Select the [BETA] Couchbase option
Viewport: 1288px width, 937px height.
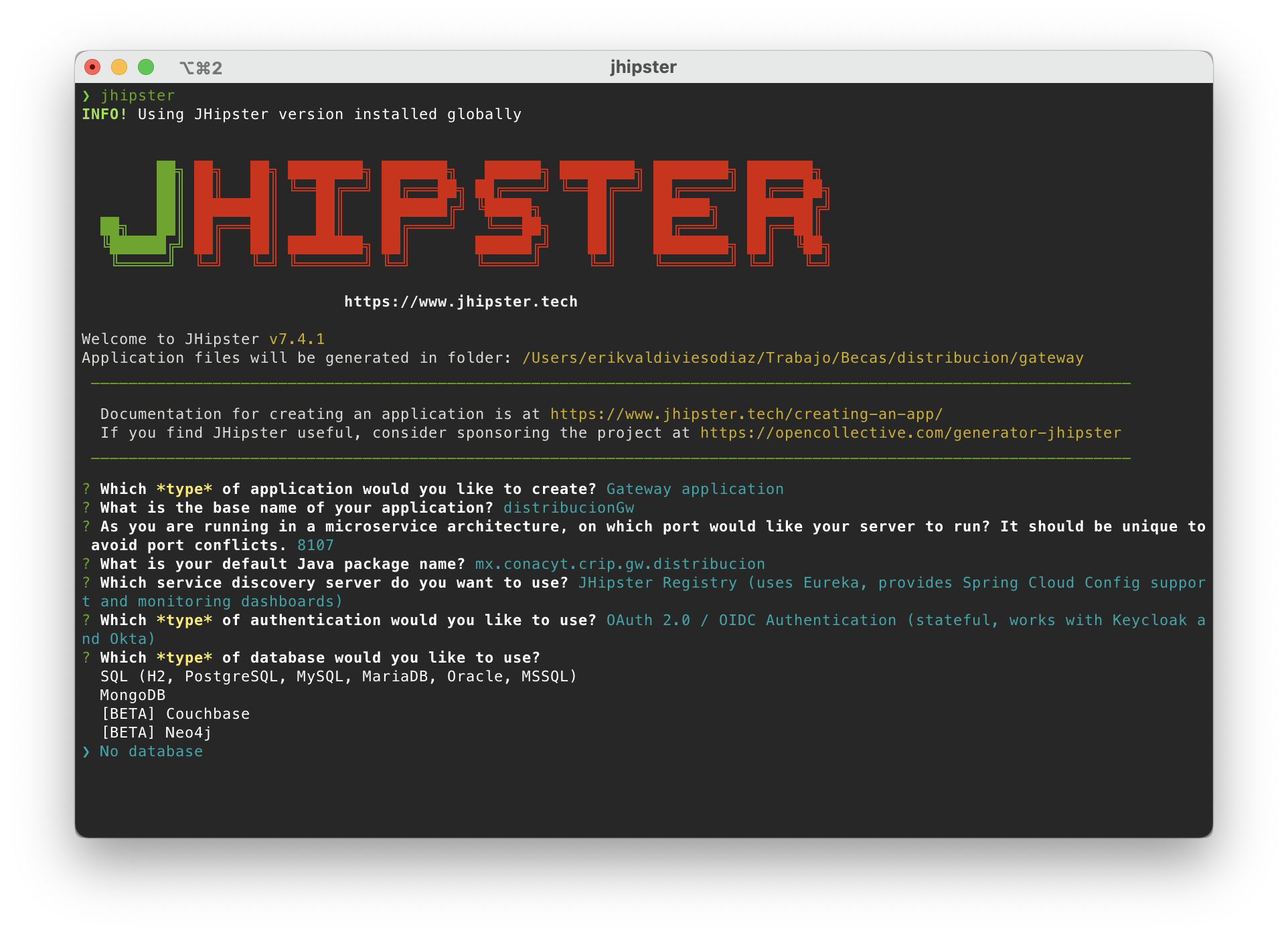(175, 714)
